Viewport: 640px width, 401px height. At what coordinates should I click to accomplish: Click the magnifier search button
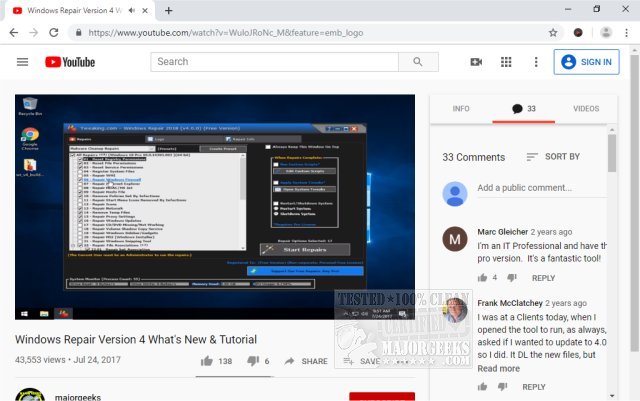point(418,62)
